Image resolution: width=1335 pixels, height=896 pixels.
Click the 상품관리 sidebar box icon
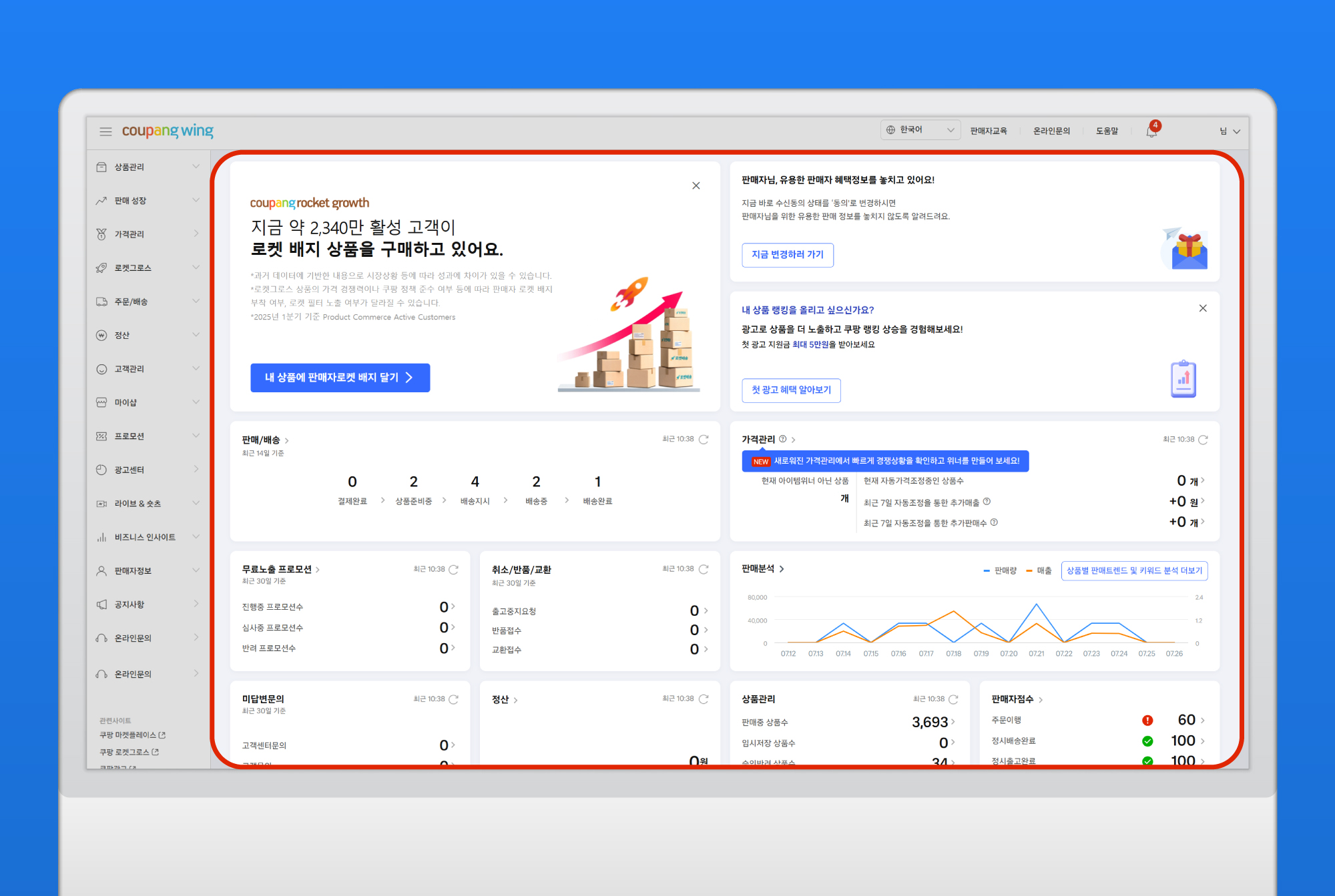point(101,167)
